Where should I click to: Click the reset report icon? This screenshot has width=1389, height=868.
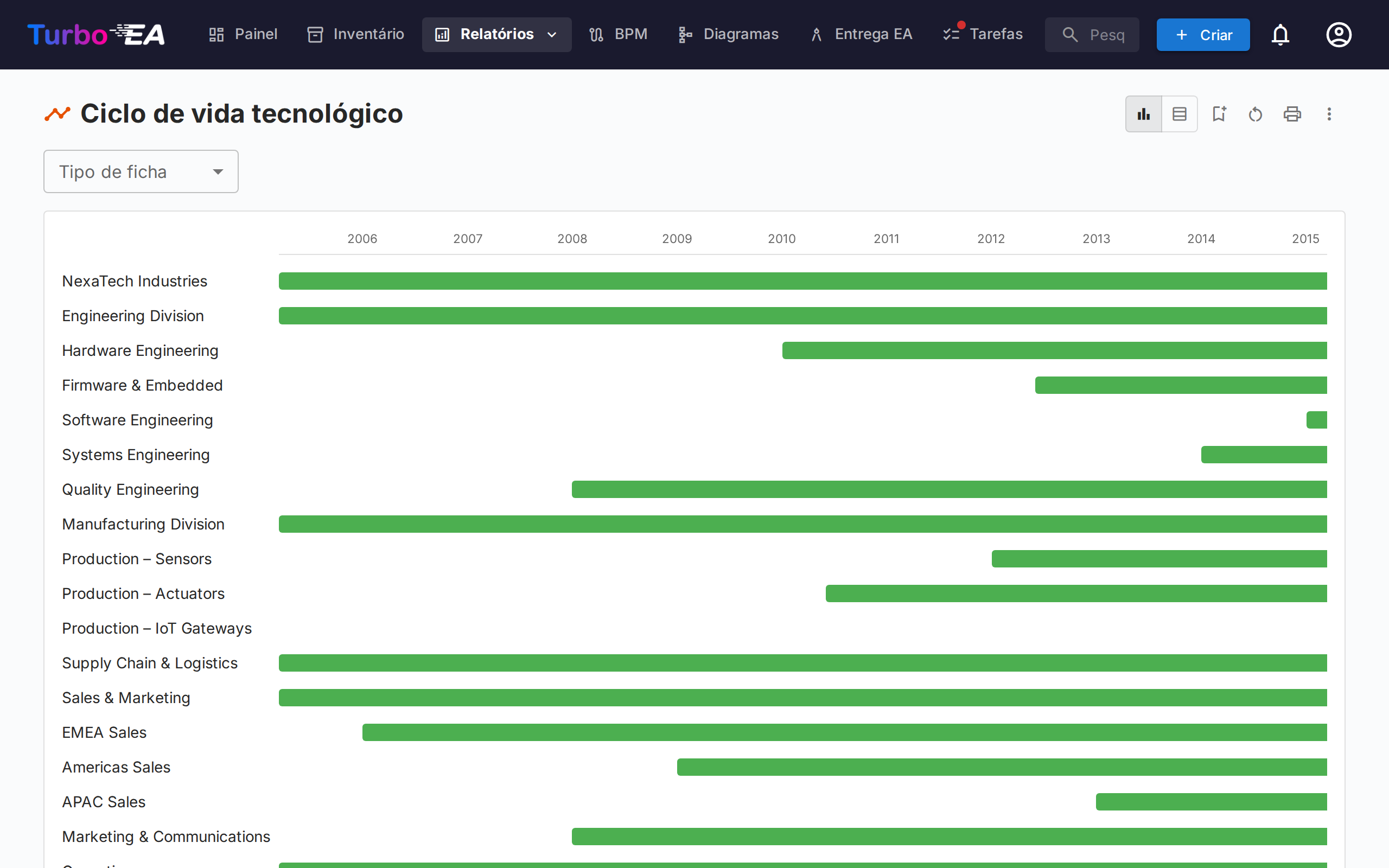[x=1256, y=114]
